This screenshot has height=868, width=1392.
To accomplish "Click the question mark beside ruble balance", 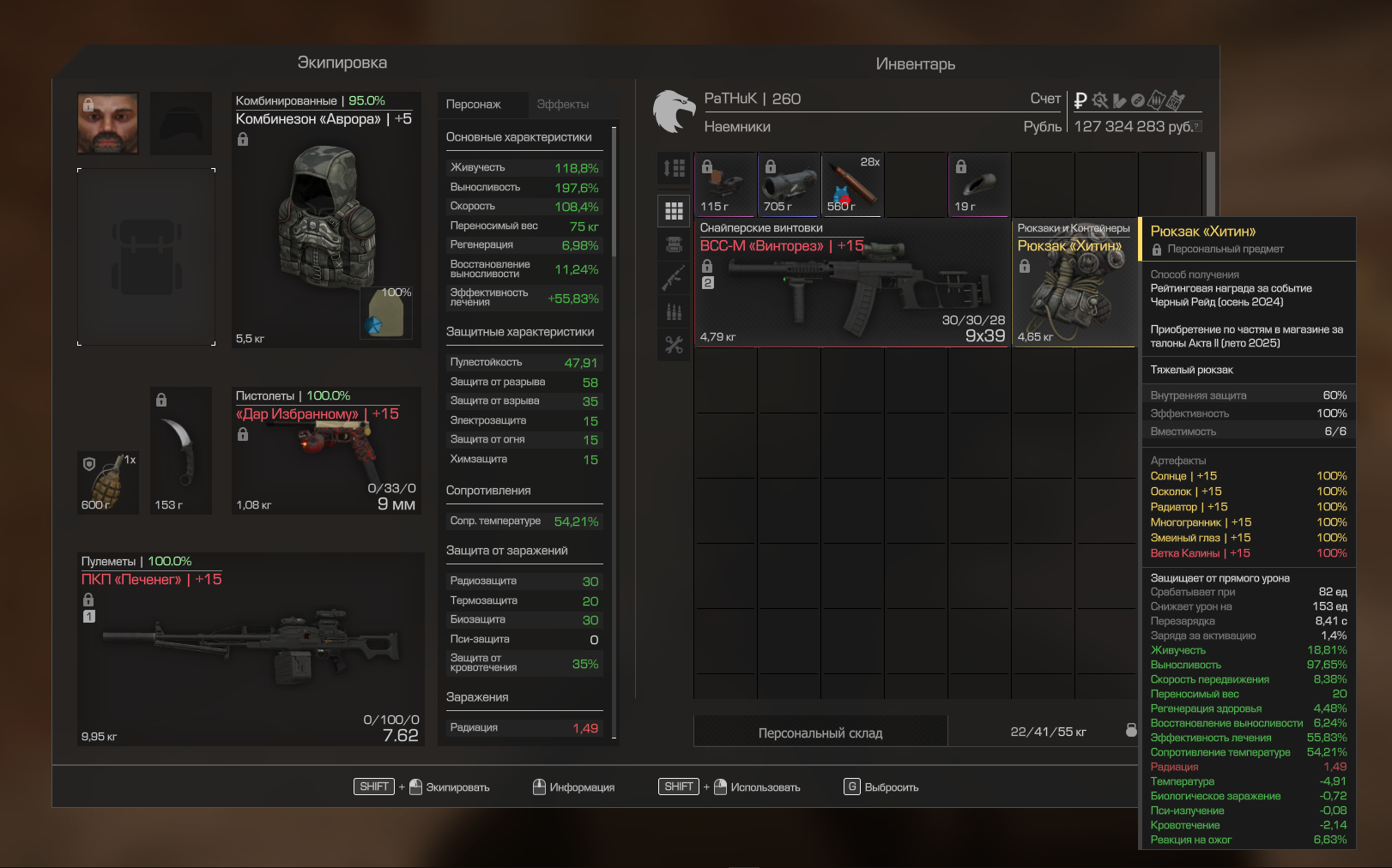I will click(1197, 127).
